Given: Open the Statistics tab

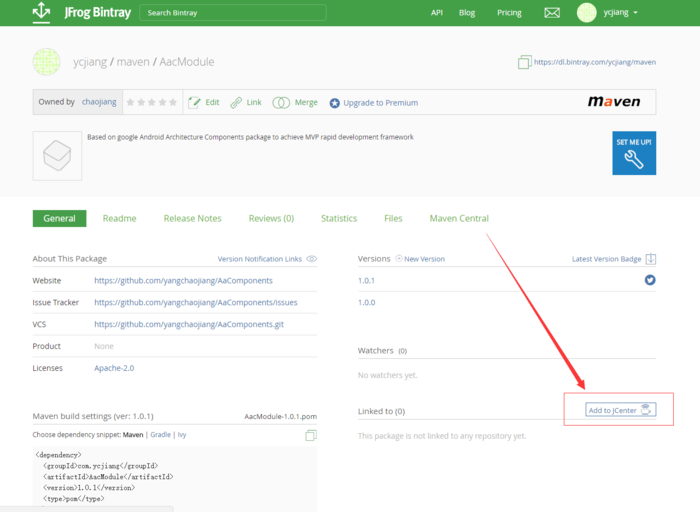Looking at the screenshot, I should tap(339, 218).
